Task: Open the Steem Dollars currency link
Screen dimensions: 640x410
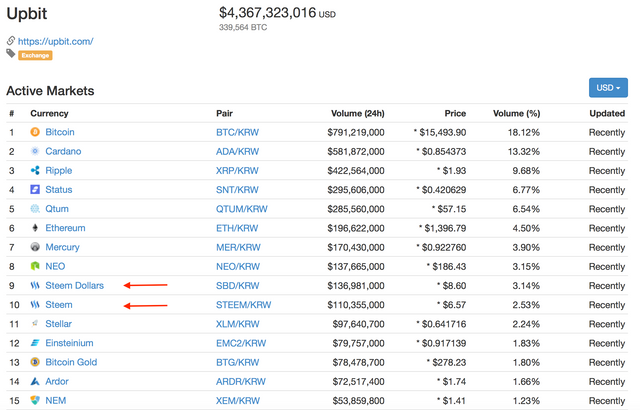Action: coord(75,285)
